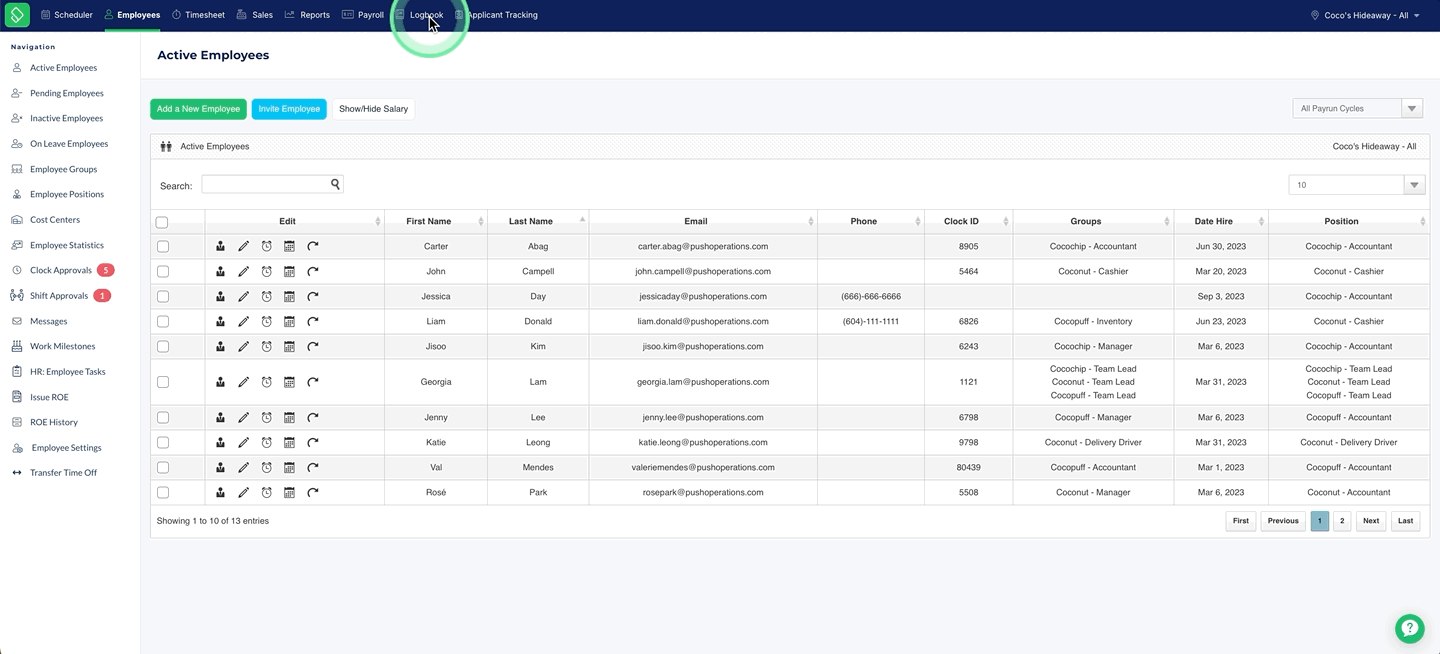Open the All Payrun Cycles dropdown
The width and height of the screenshot is (1440, 654).
[x=1357, y=108]
